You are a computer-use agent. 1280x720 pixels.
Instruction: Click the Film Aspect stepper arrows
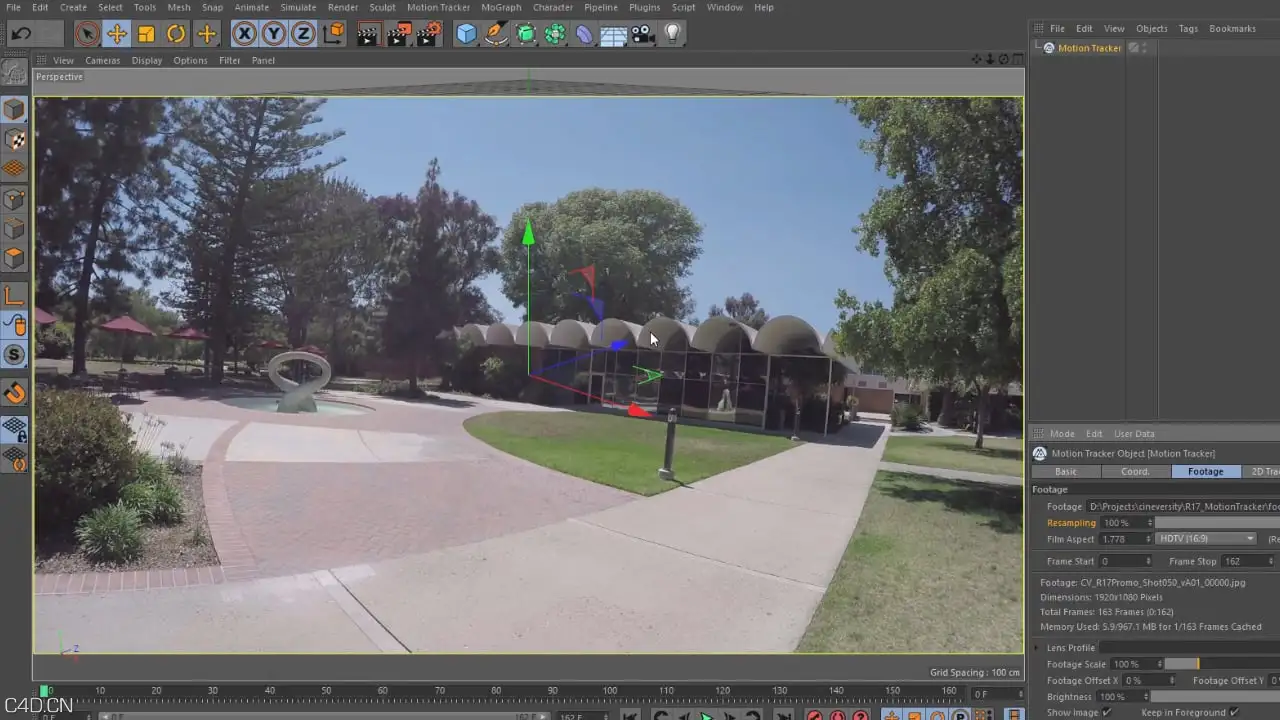click(x=1149, y=539)
